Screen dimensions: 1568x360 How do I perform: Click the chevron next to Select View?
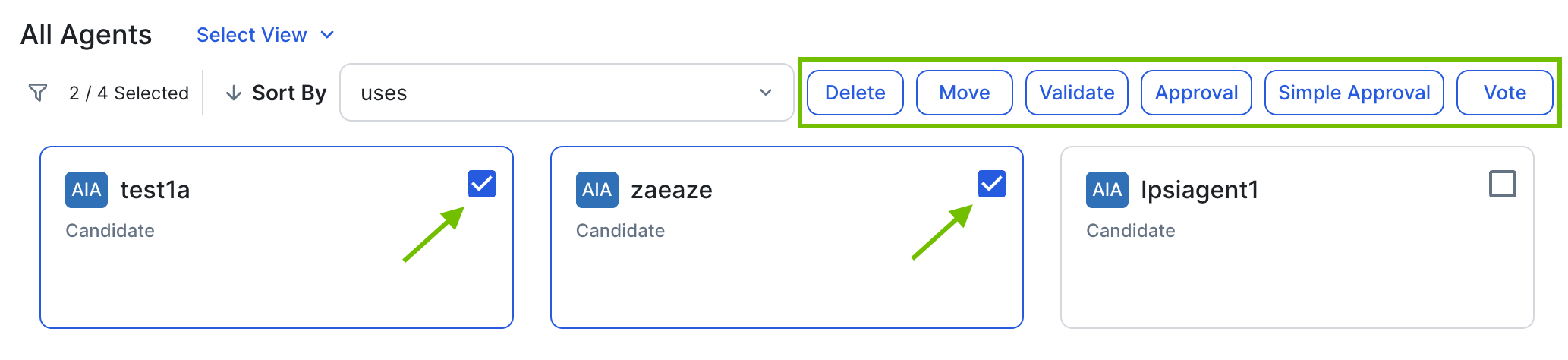coord(327,35)
